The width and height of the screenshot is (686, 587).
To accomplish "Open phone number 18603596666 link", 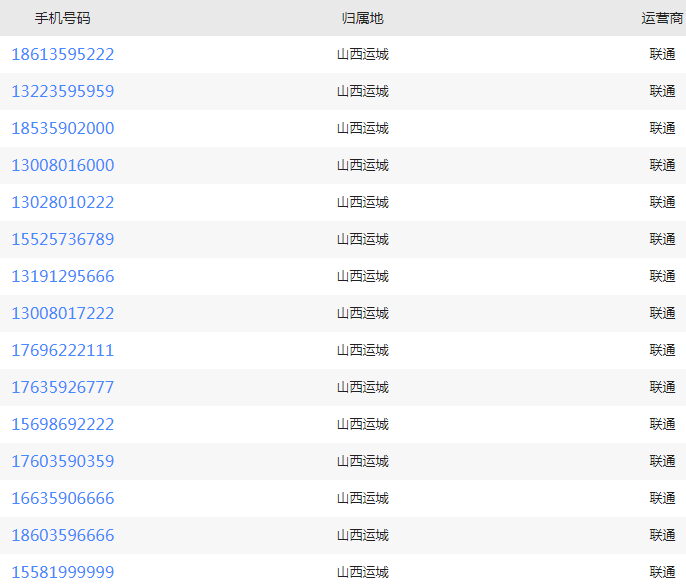I will point(63,535).
